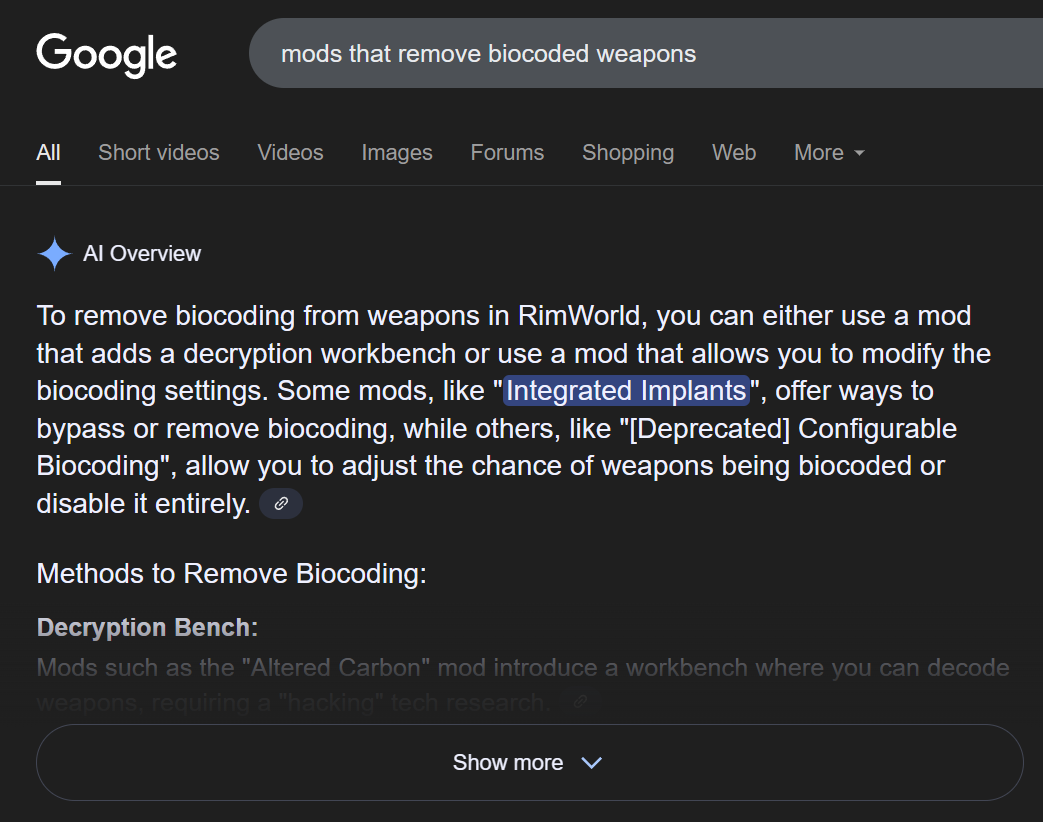Click in the search query field
This screenshot has height=822, width=1043.
coord(645,53)
